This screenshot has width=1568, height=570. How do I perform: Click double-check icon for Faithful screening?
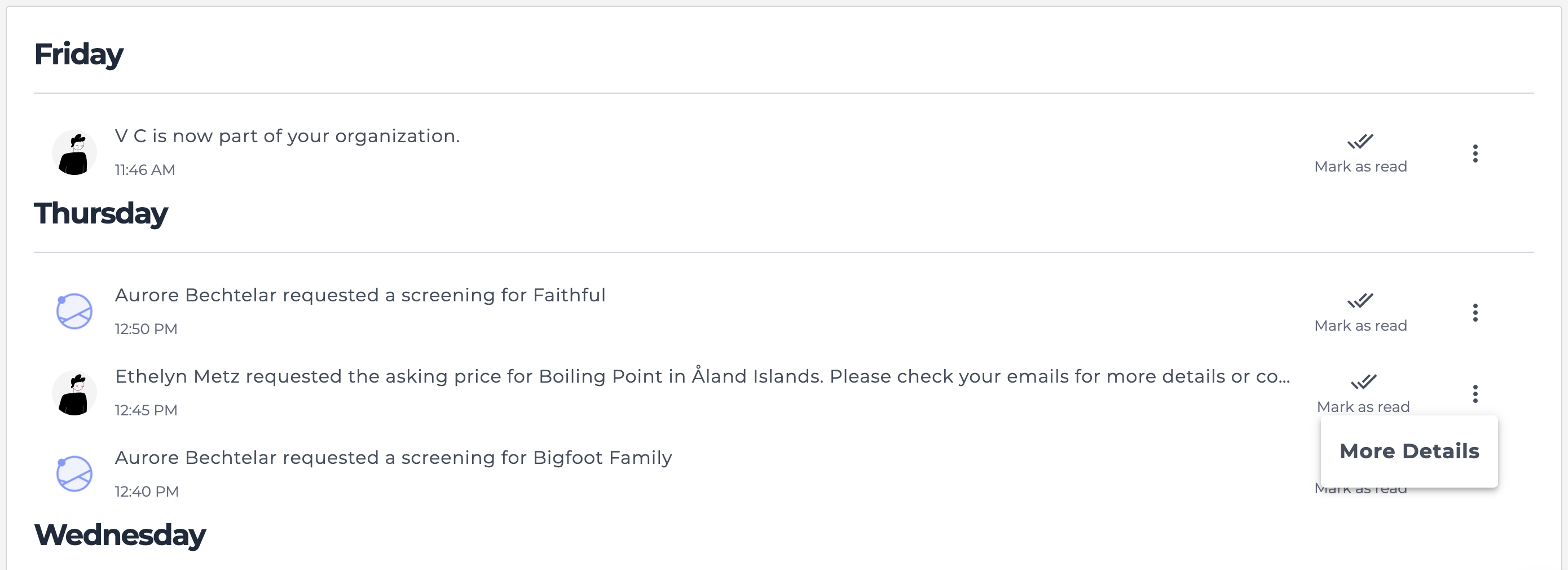(1360, 300)
